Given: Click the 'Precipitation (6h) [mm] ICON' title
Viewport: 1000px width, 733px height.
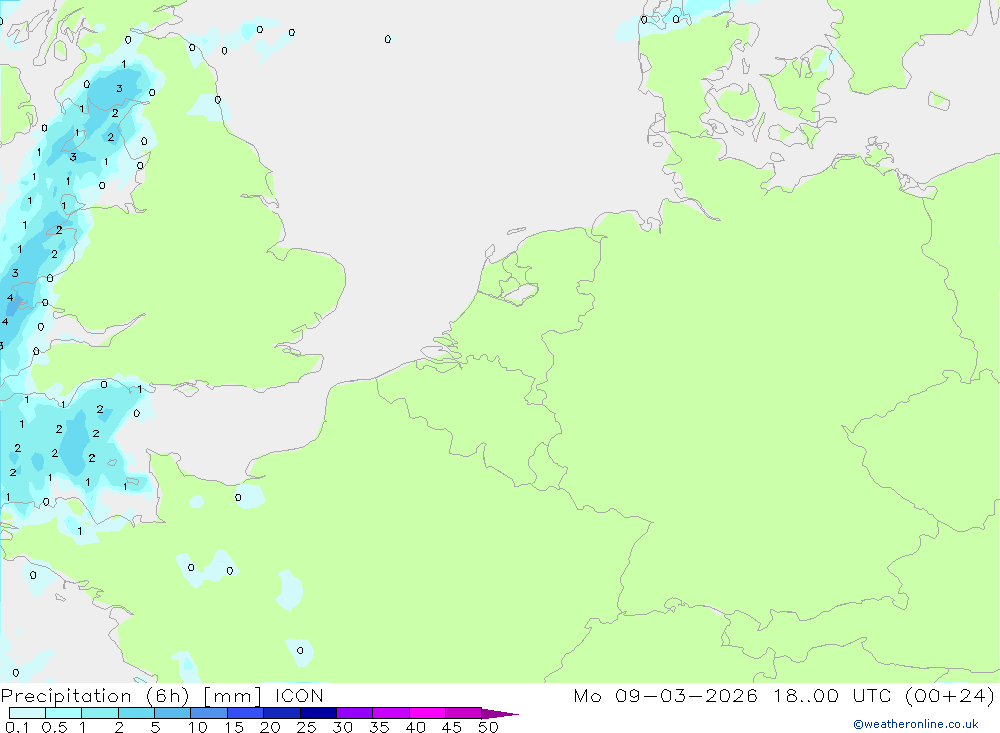Looking at the screenshot, I should click(x=162, y=696).
